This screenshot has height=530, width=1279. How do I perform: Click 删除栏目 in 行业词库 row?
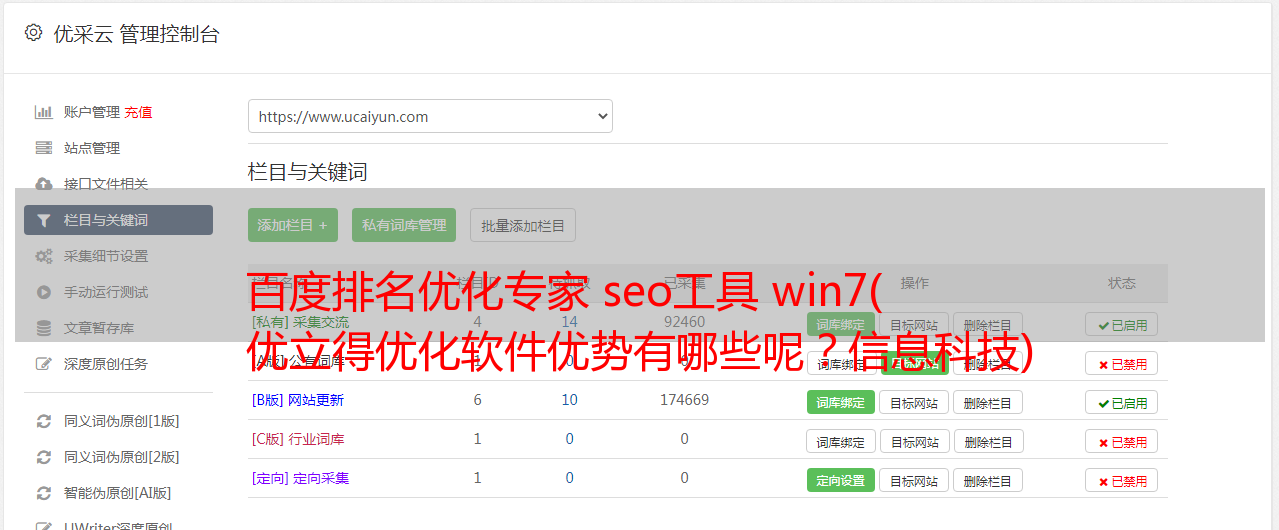tap(988, 441)
